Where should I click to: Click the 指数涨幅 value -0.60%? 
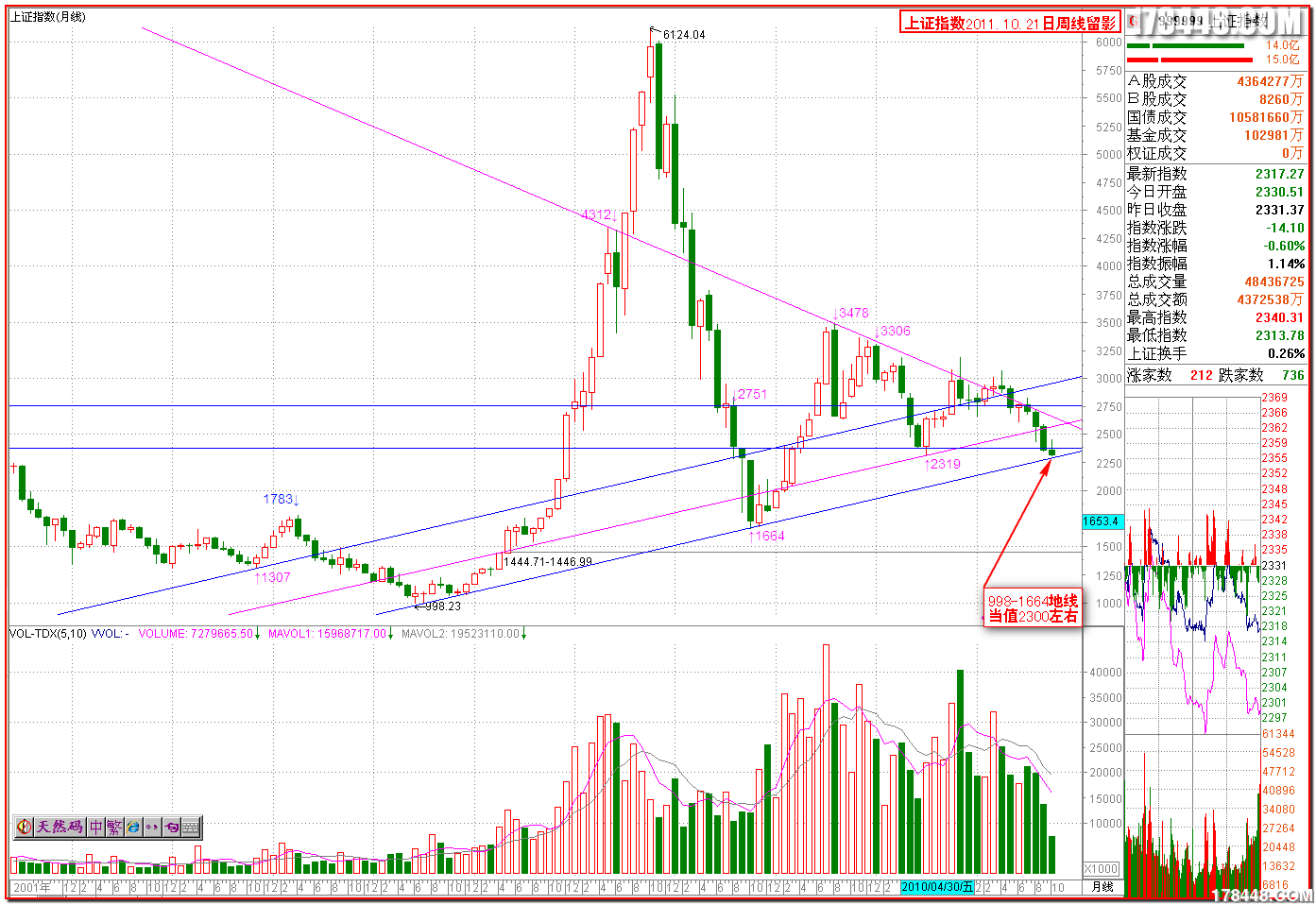click(1285, 246)
